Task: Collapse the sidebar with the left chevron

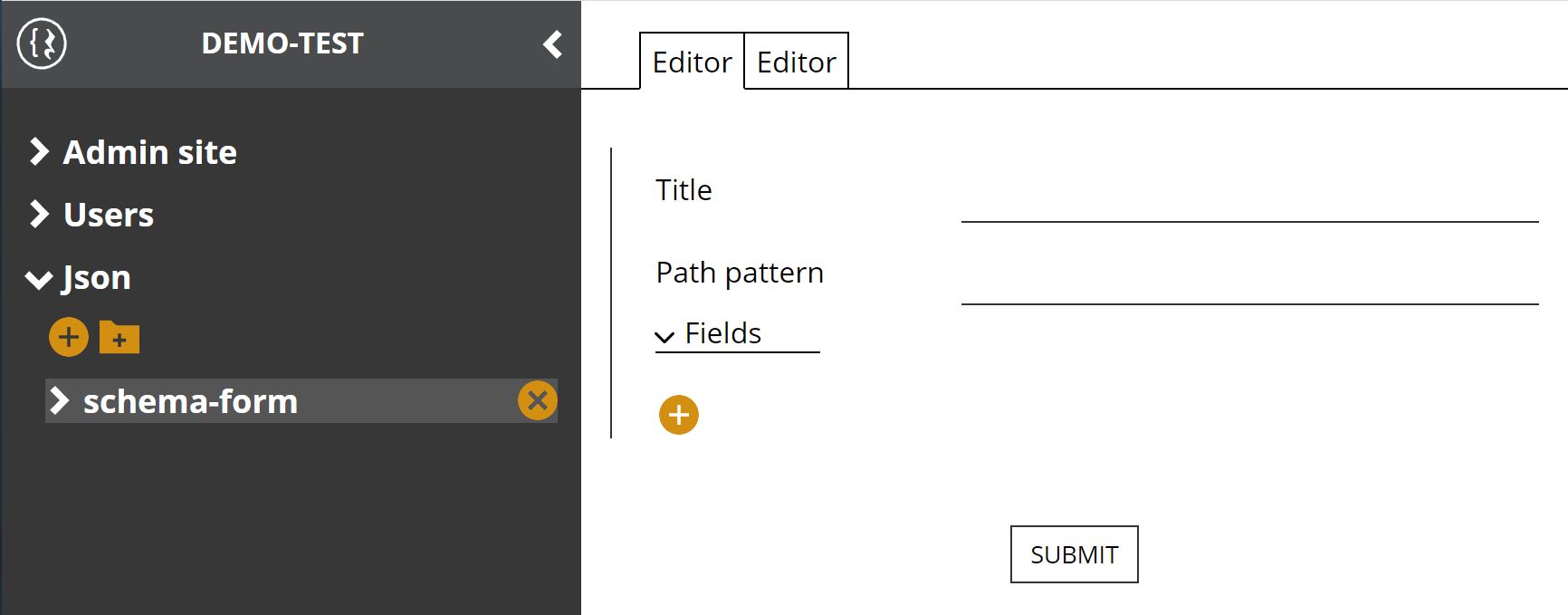Action: pos(552,43)
